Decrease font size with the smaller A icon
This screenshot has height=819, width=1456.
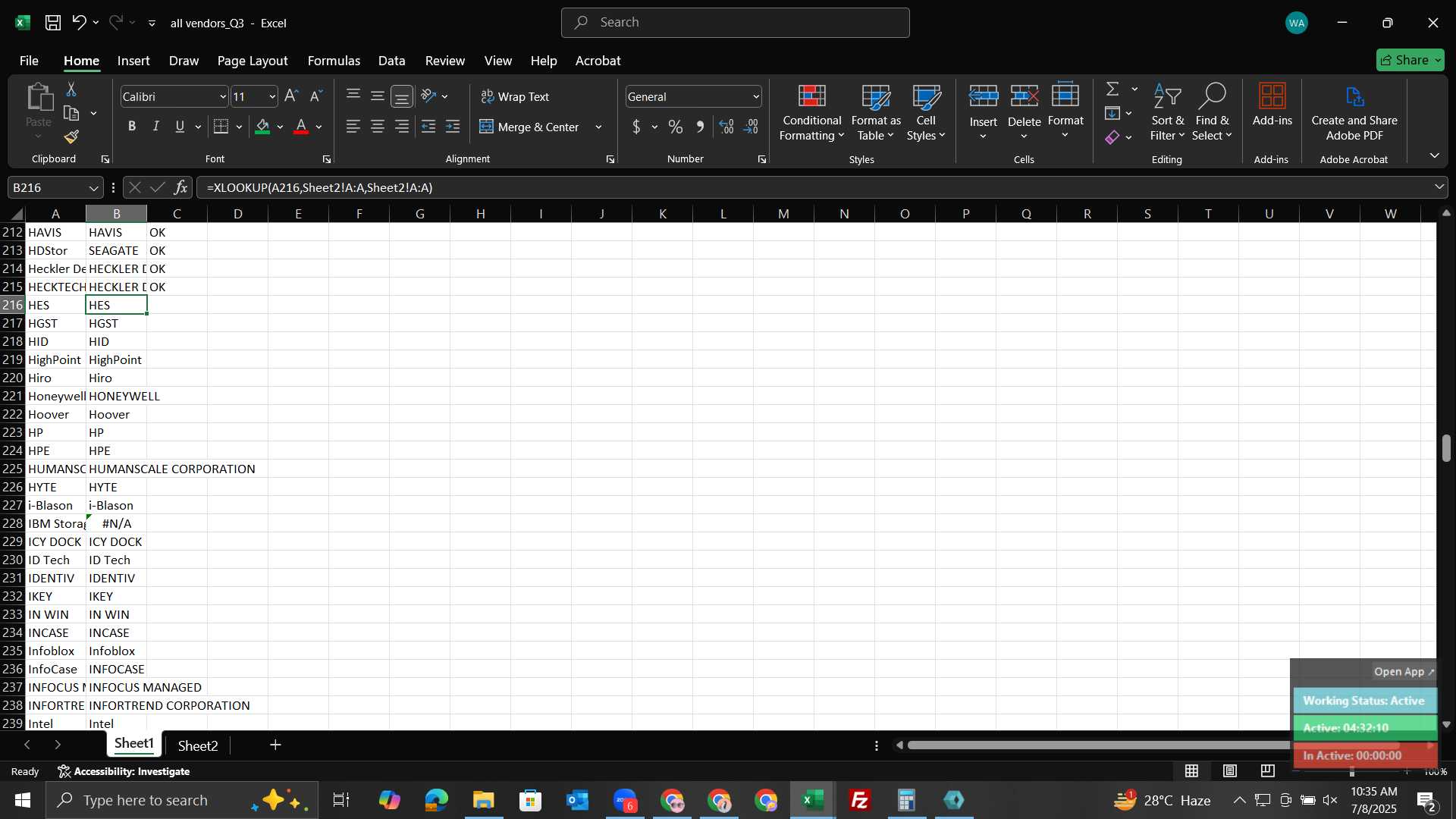coord(316,96)
